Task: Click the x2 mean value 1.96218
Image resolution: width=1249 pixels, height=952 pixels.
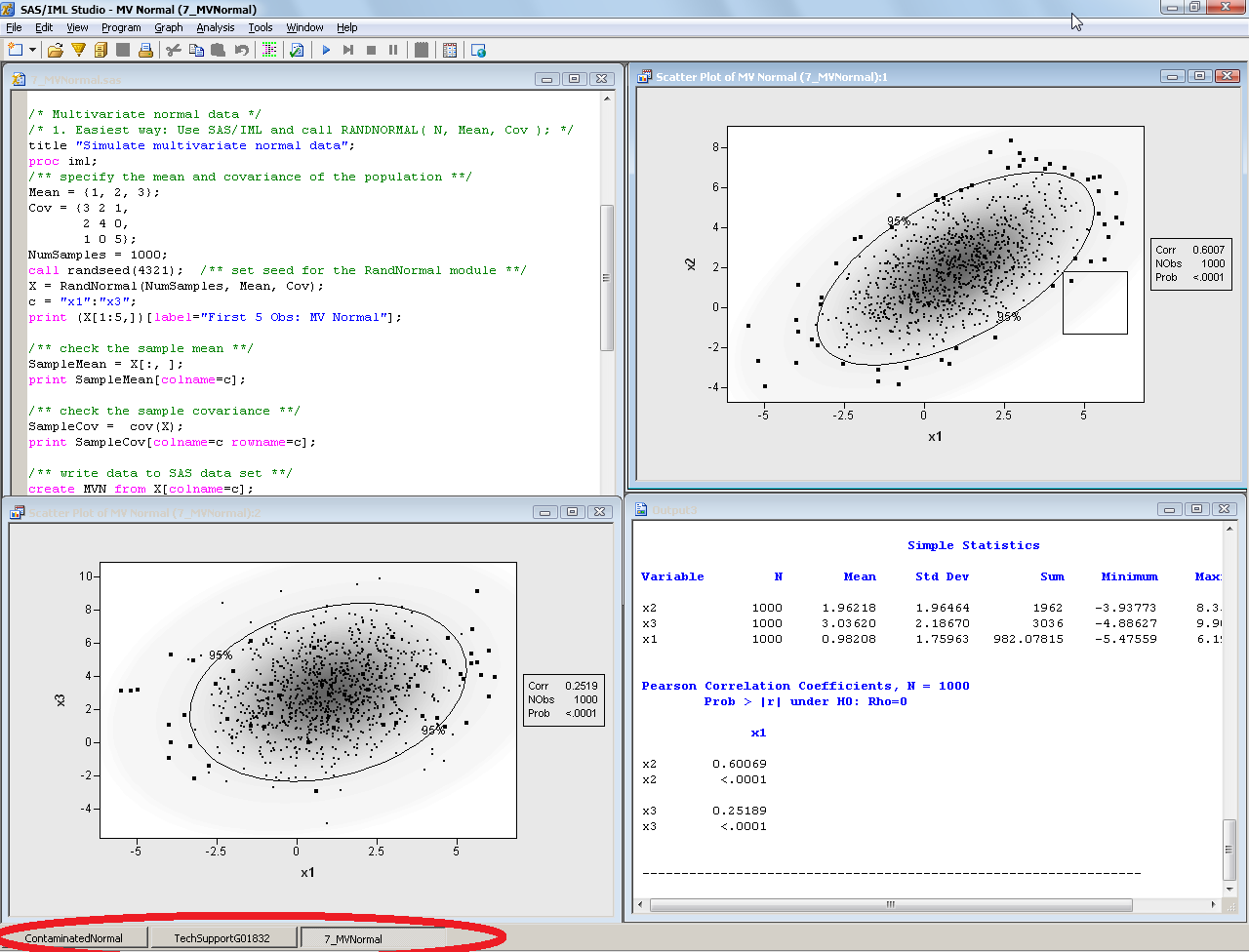Action: coord(848,608)
